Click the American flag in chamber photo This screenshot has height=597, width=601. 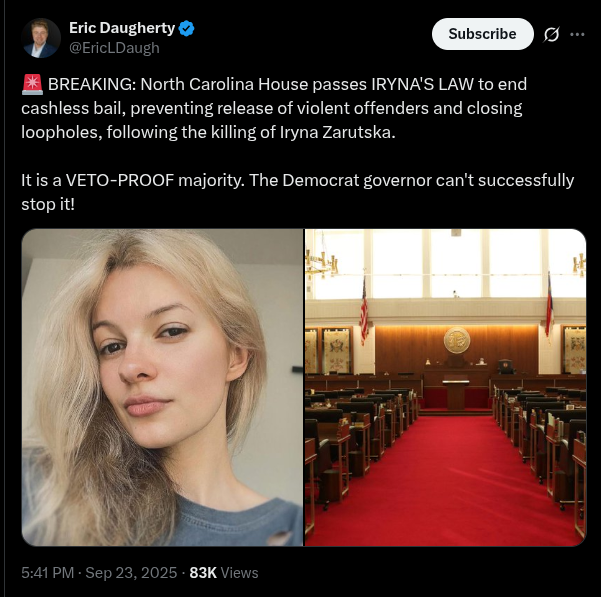(364, 311)
